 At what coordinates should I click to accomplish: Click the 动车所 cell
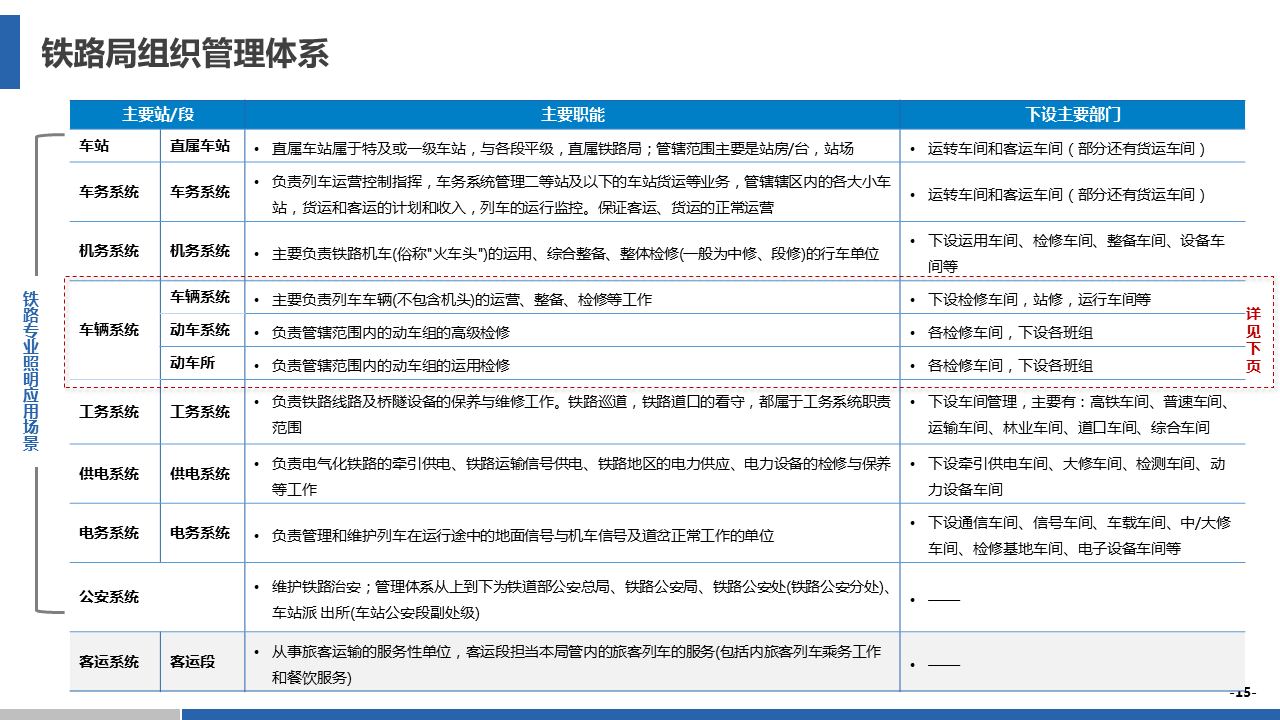tap(193, 363)
